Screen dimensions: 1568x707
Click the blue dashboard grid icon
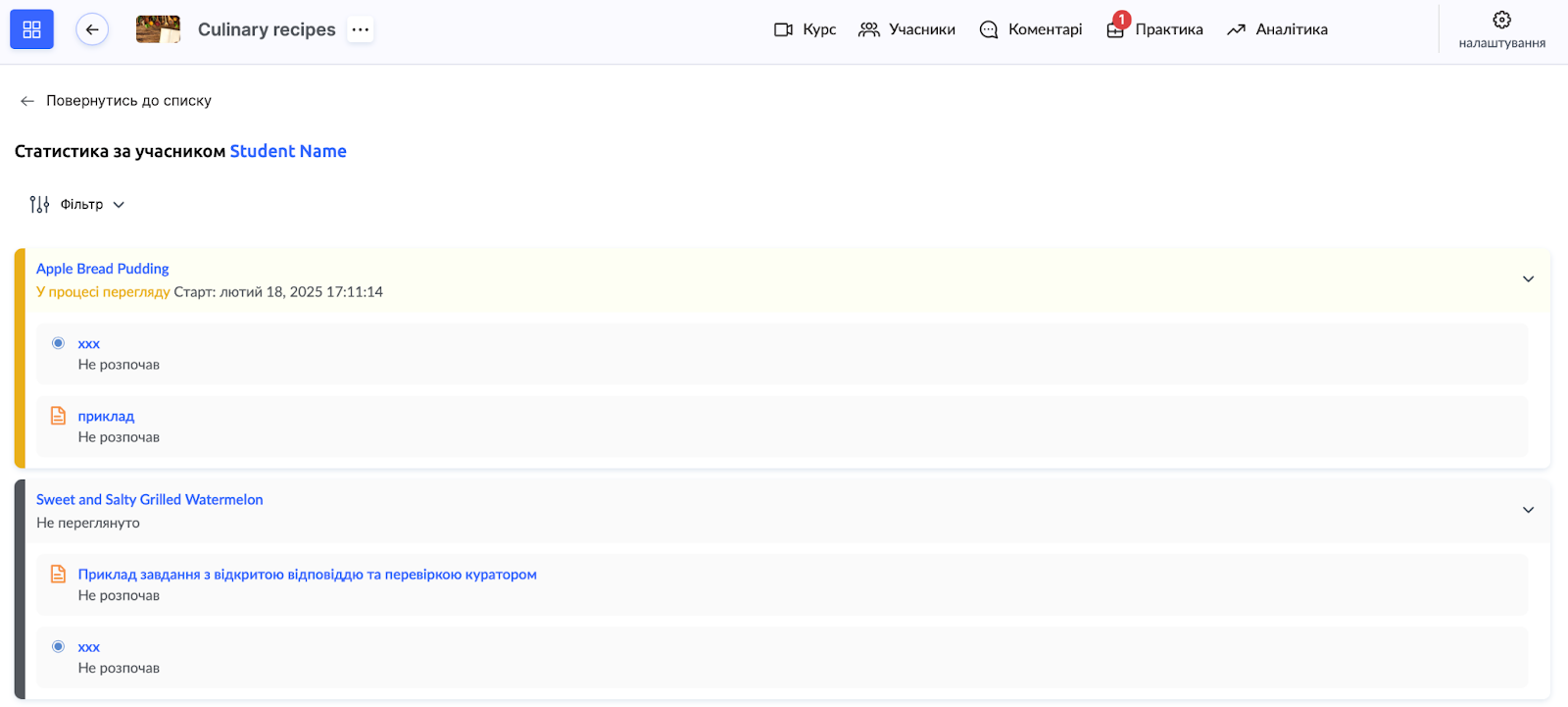31,29
